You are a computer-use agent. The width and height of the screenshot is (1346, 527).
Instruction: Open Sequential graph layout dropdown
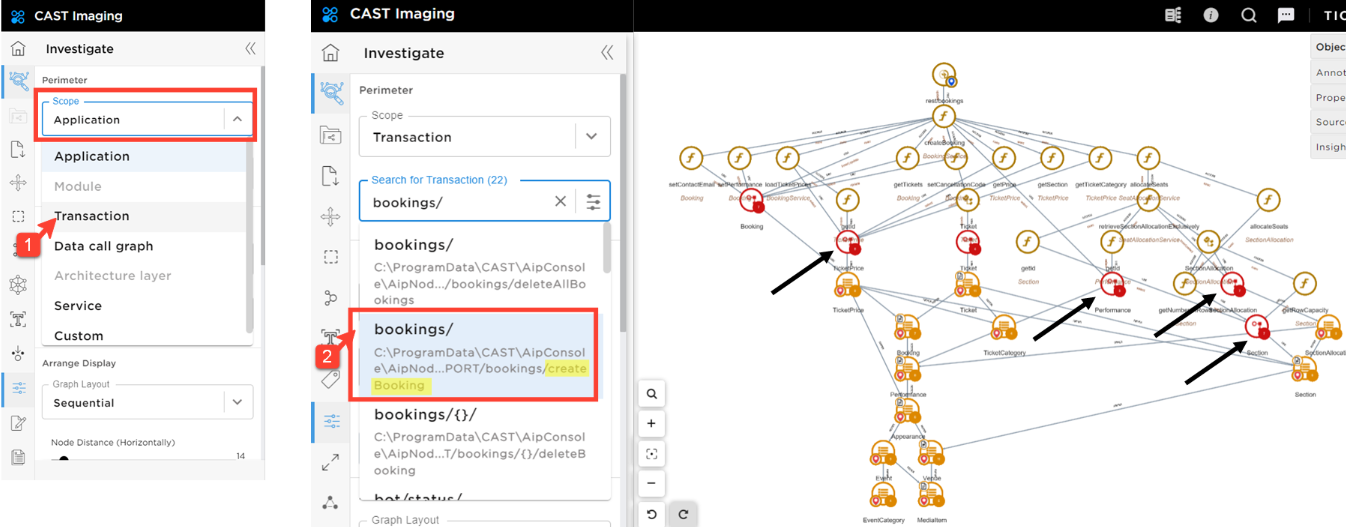[146, 403]
